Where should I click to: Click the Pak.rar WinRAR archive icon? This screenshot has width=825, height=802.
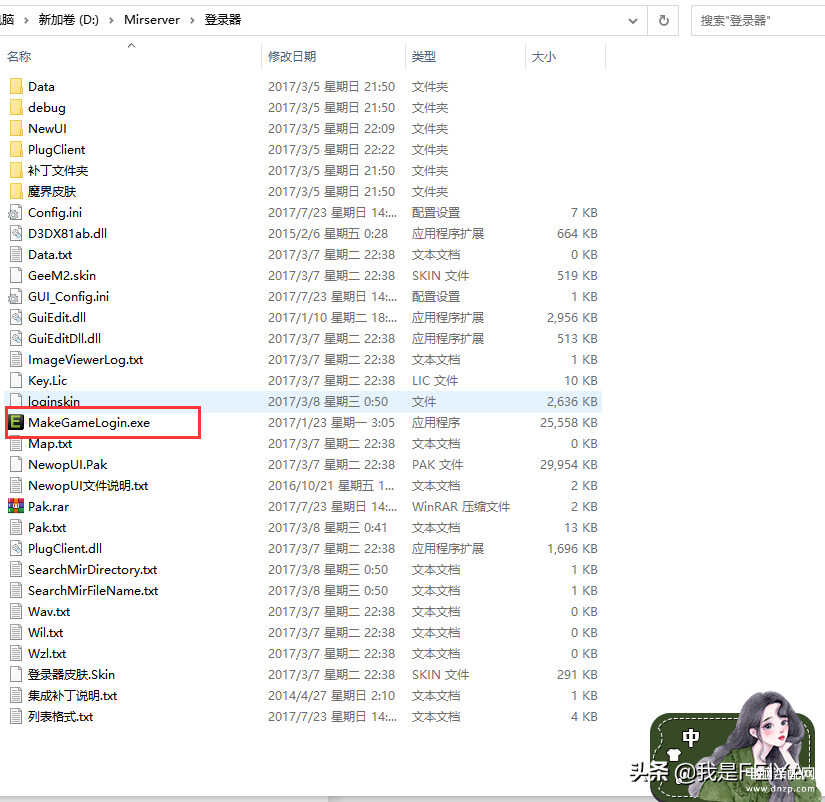click(16, 507)
